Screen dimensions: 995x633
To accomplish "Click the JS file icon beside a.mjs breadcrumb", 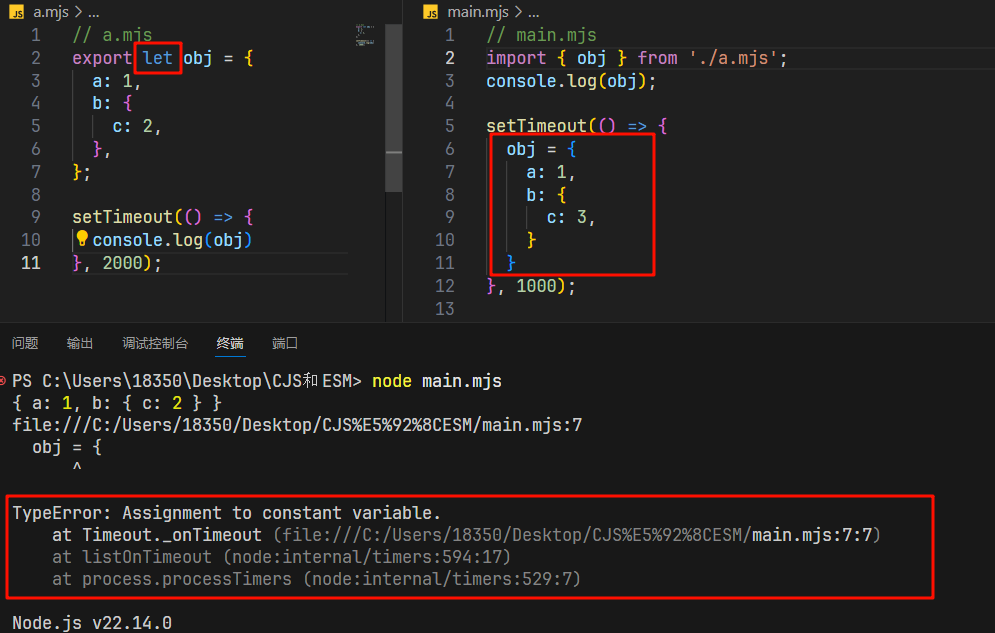I will point(16,12).
